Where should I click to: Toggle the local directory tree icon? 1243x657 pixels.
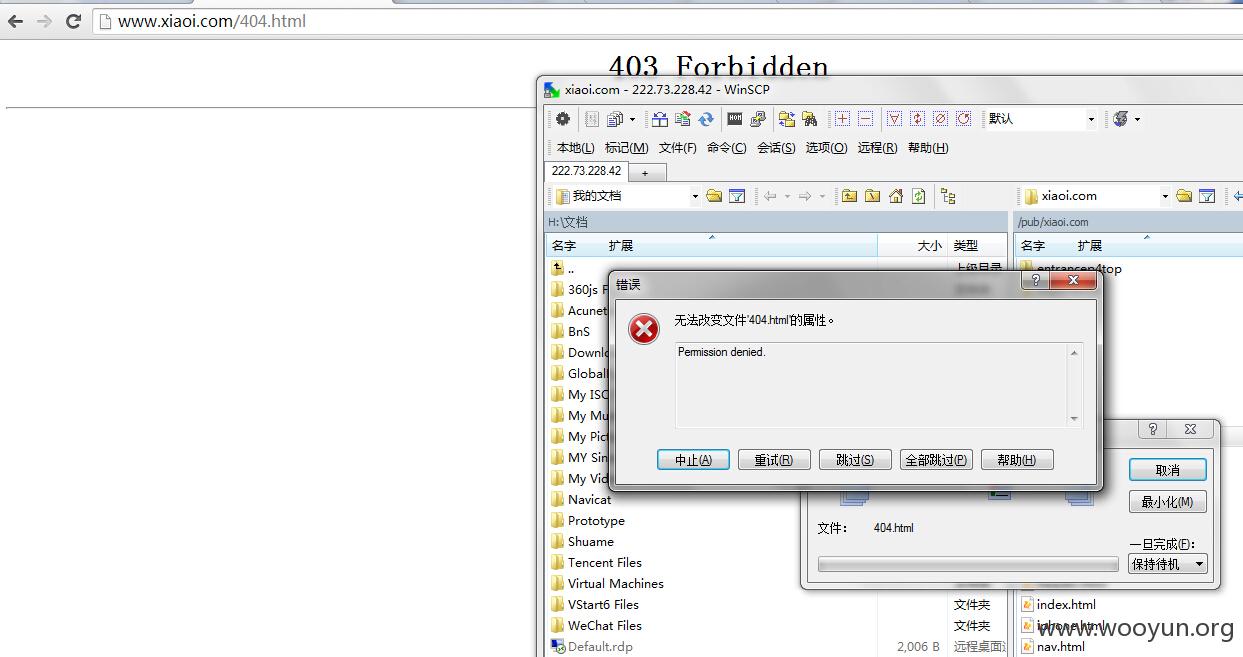(x=948, y=196)
